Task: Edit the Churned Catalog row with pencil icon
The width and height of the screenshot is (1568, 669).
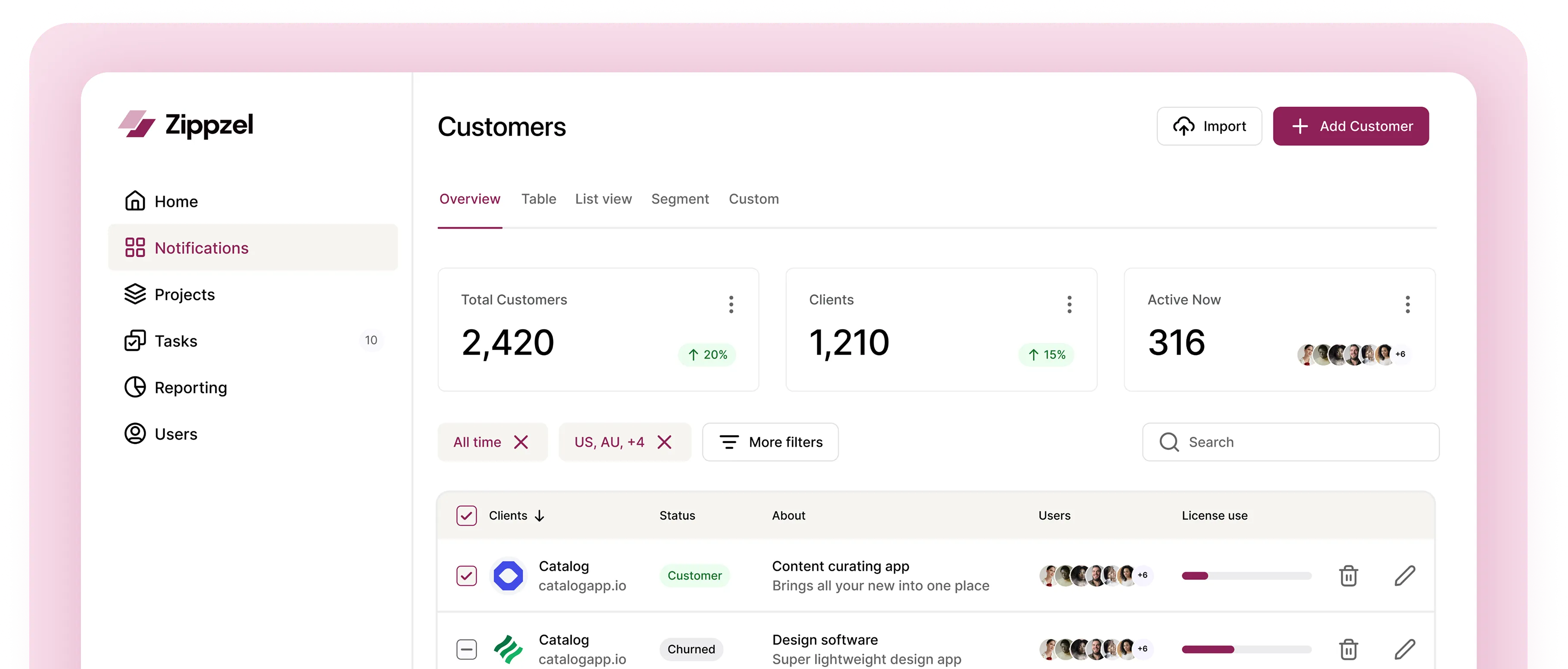Action: coord(1404,649)
